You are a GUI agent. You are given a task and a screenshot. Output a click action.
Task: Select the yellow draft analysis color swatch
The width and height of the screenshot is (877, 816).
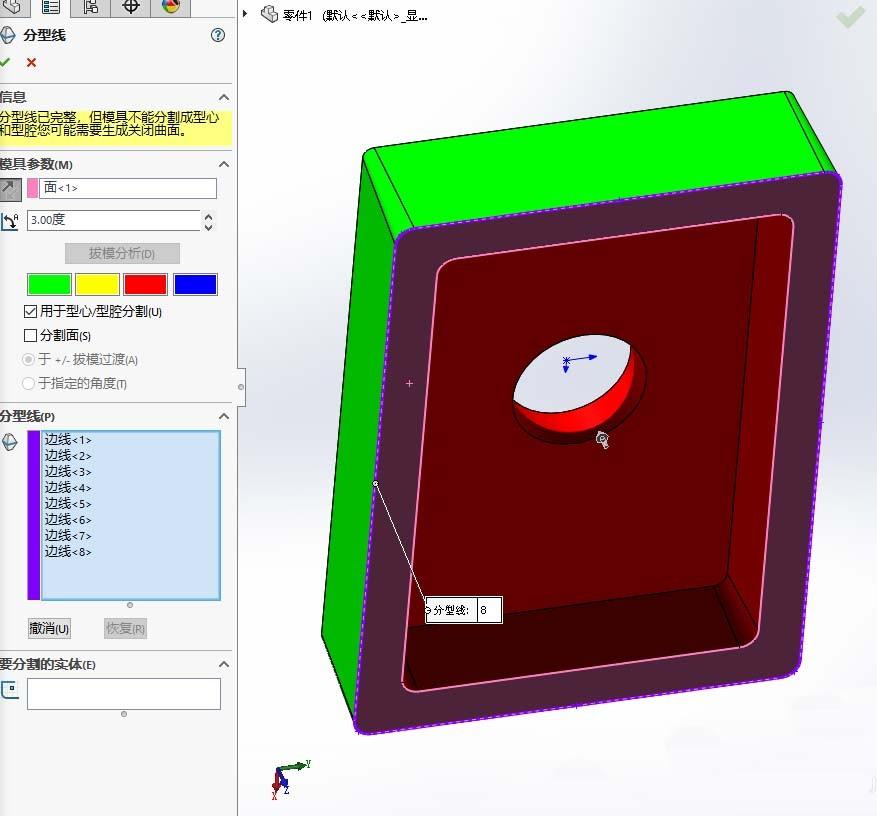click(x=96, y=284)
